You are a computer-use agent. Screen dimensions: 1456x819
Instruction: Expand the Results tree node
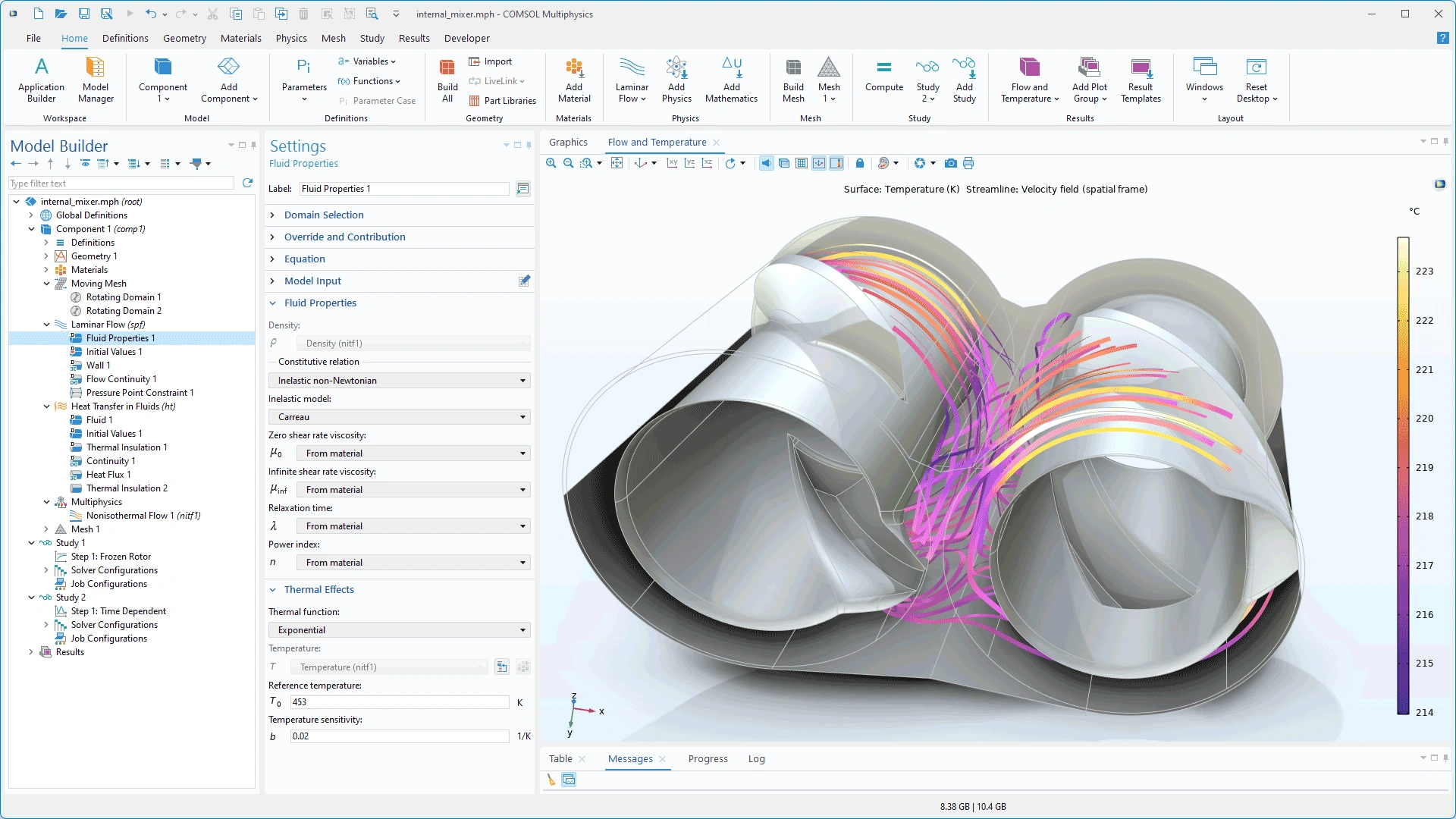click(31, 652)
